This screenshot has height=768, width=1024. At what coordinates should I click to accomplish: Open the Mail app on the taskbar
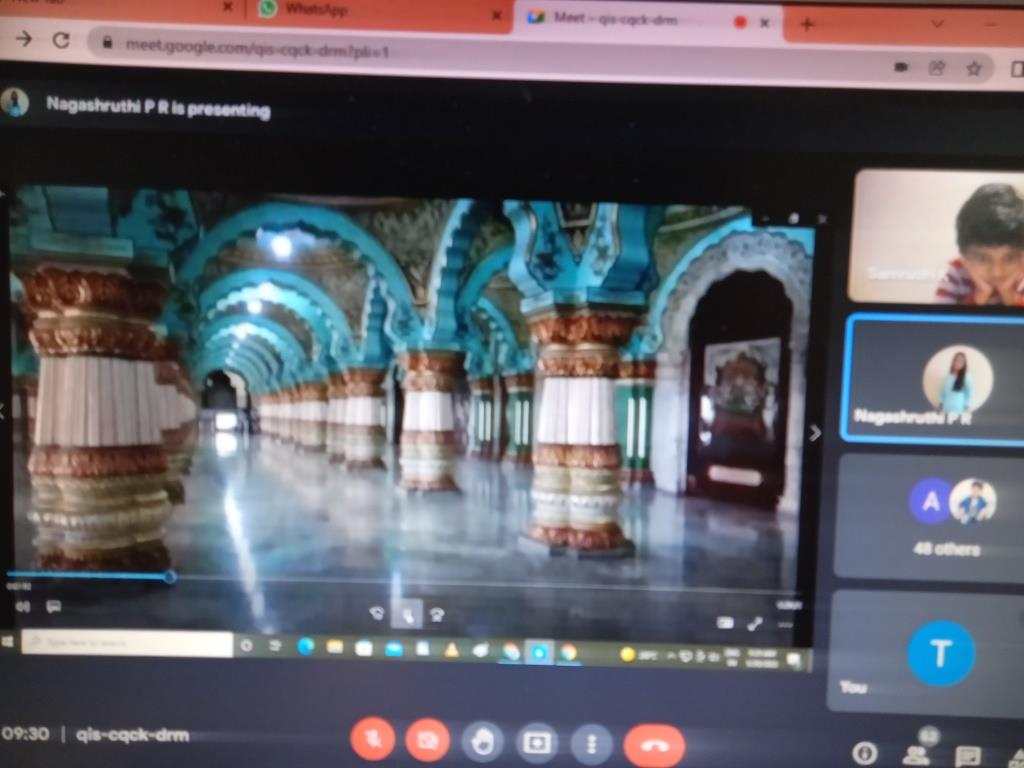393,648
